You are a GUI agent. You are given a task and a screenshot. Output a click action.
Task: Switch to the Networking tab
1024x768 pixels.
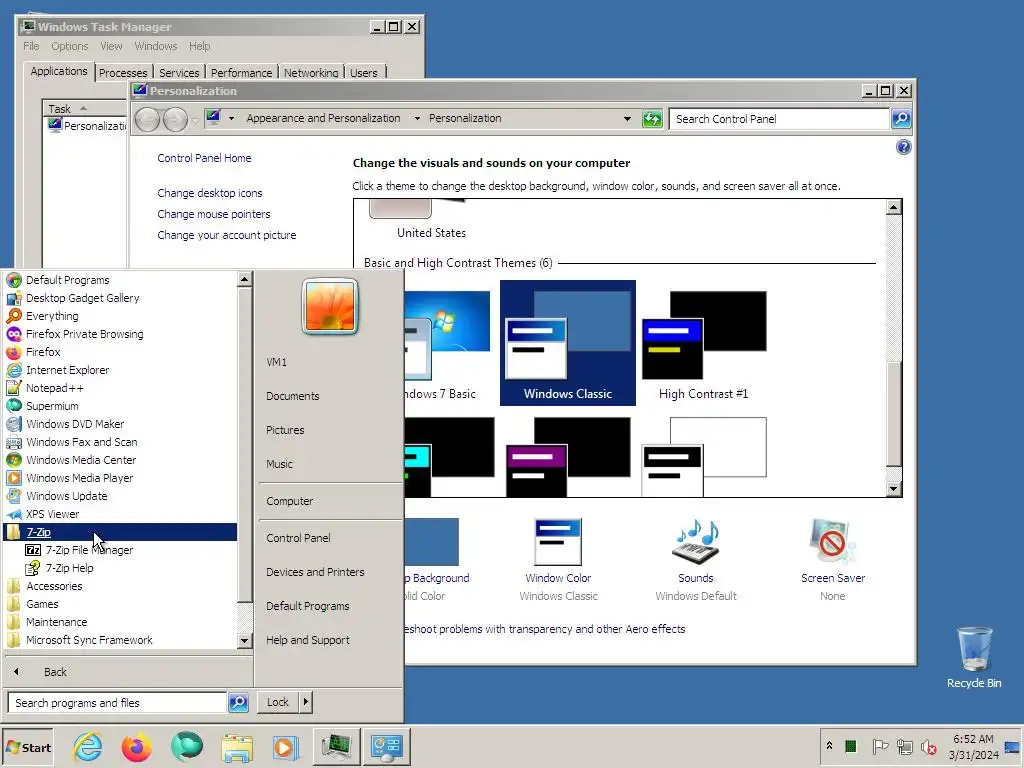[311, 72]
